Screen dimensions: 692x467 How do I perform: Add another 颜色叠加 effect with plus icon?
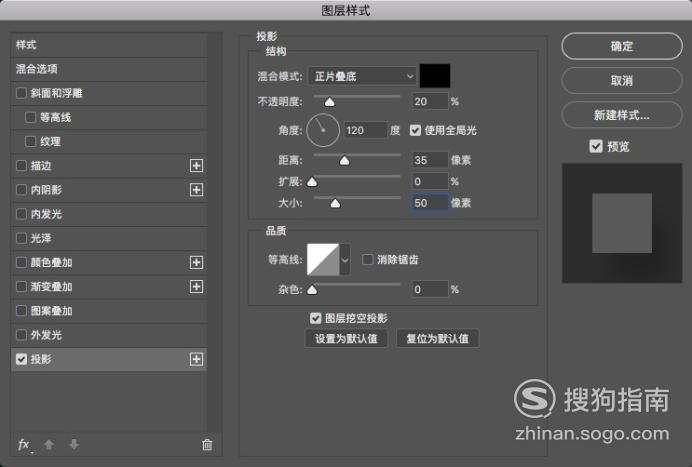pyautogui.click(x=196, y=262)
